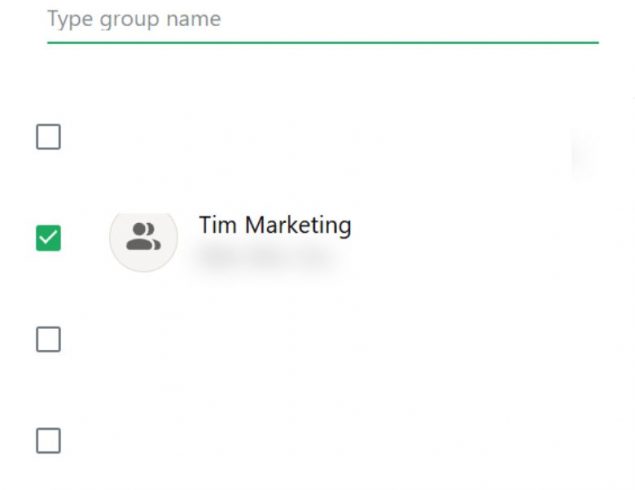Viewport: 635px width, 490px height.
Task: Tick the first unchecked checkbox in the list
Action: [x=48, y=137]
